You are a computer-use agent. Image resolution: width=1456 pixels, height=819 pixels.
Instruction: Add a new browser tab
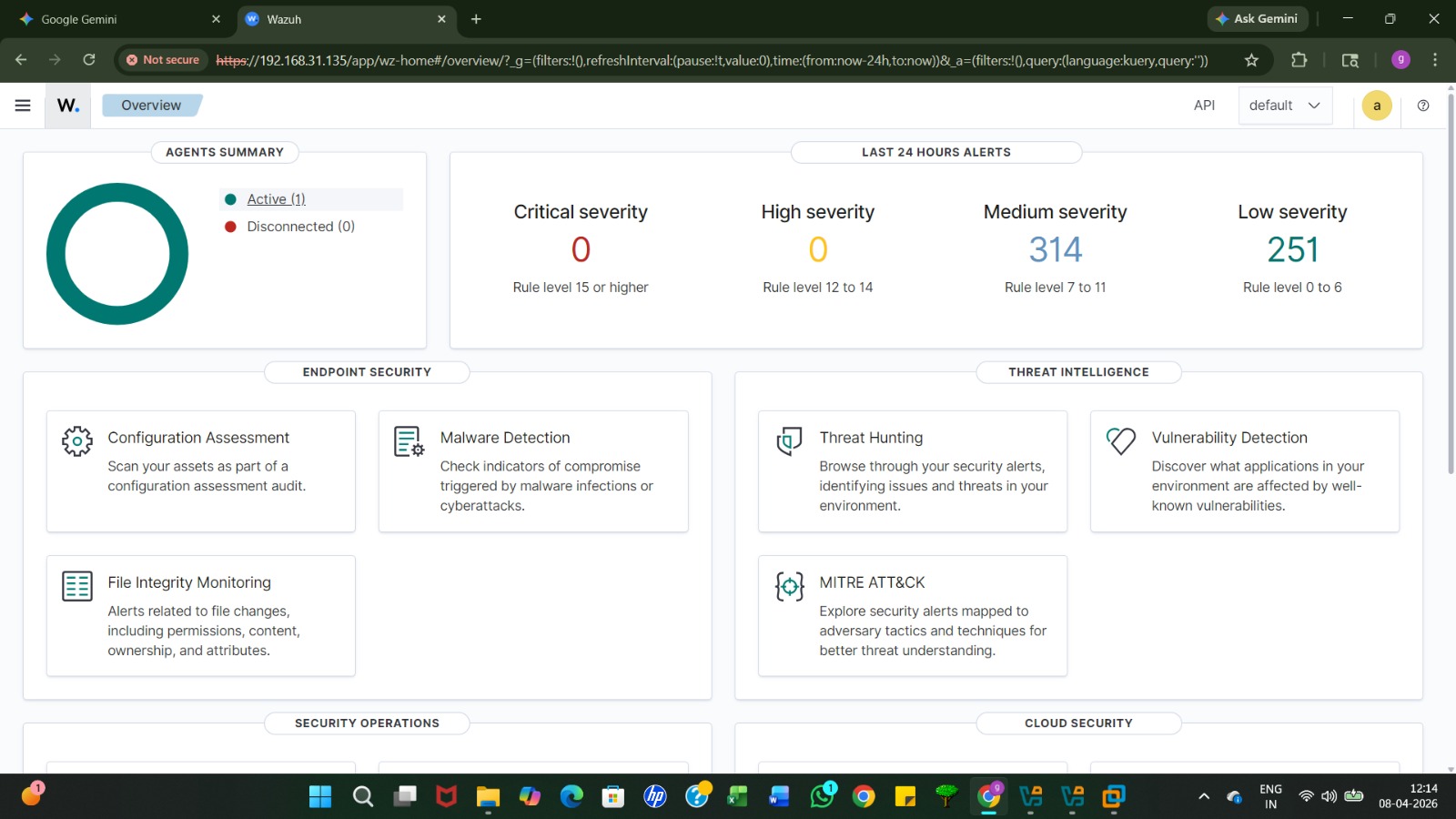coord(476,19)
